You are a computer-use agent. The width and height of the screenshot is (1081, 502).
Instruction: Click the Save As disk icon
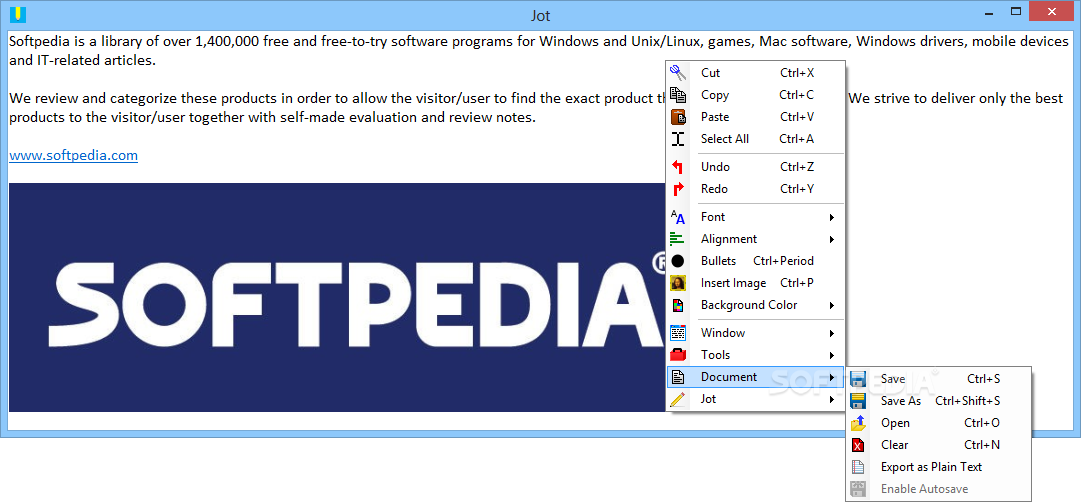pos(858,401)
